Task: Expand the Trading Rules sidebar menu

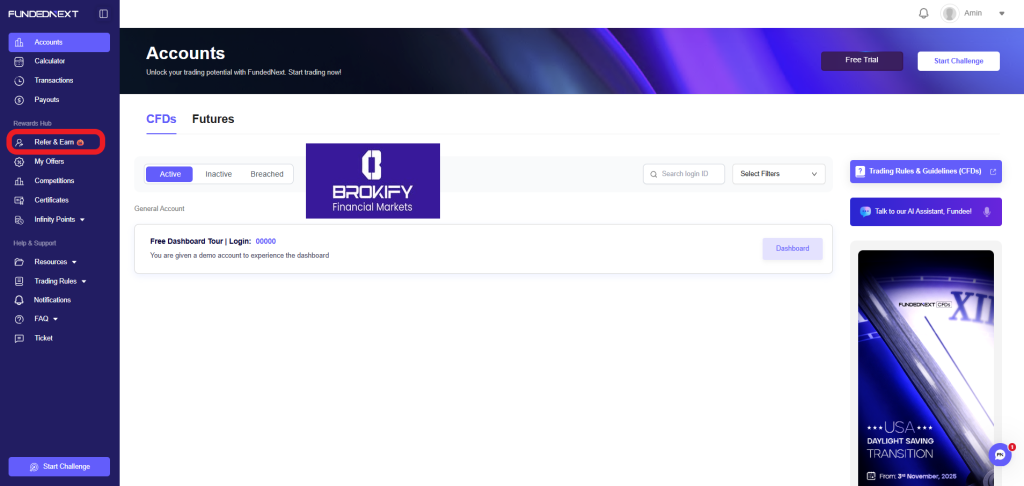Action: [84, 281]
